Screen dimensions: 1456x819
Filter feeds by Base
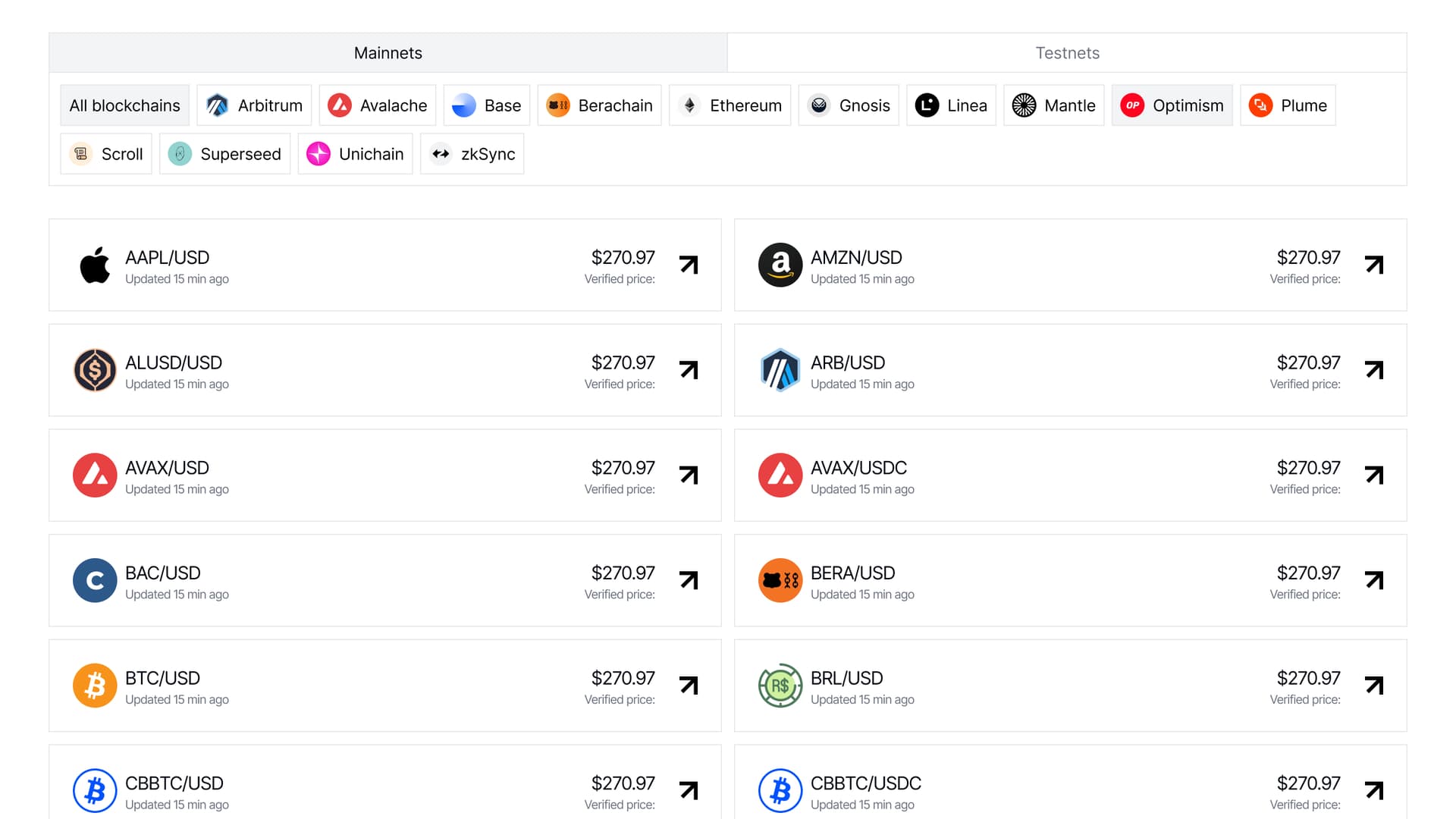[x=487, y=105]
